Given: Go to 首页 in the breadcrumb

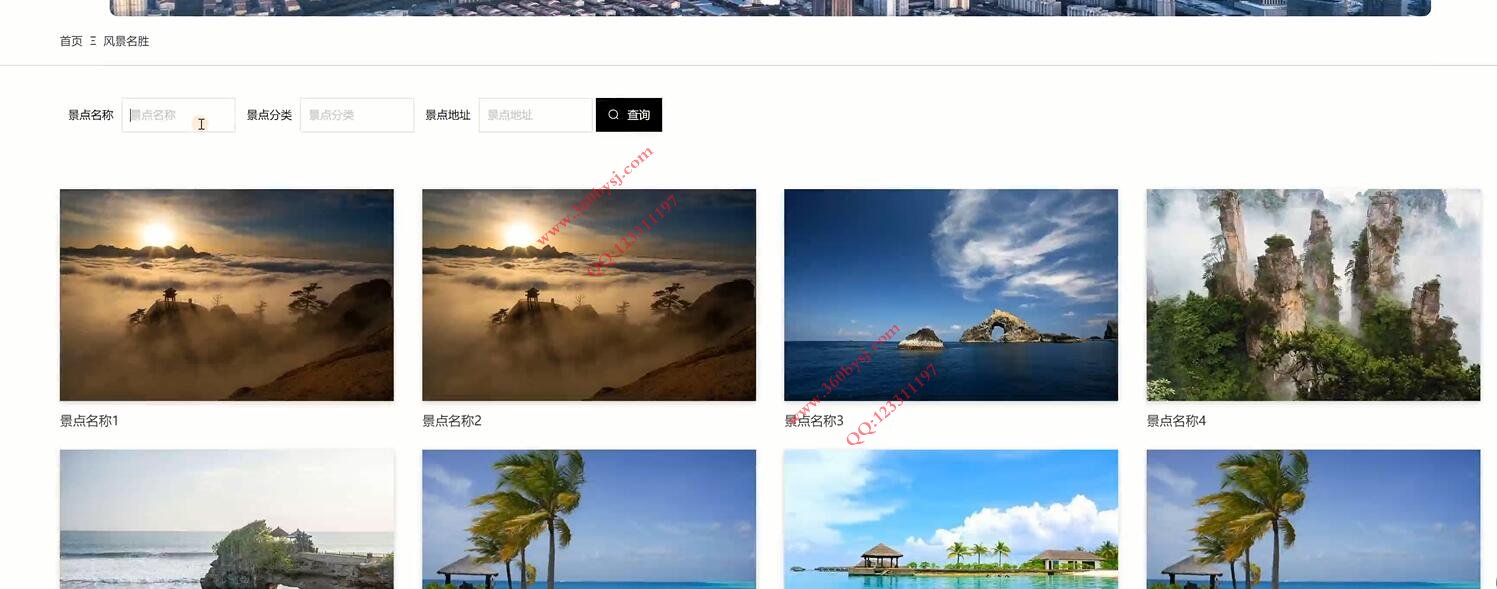Looking at the screenshot, I should pyautogui.click(x=71, y=41).
